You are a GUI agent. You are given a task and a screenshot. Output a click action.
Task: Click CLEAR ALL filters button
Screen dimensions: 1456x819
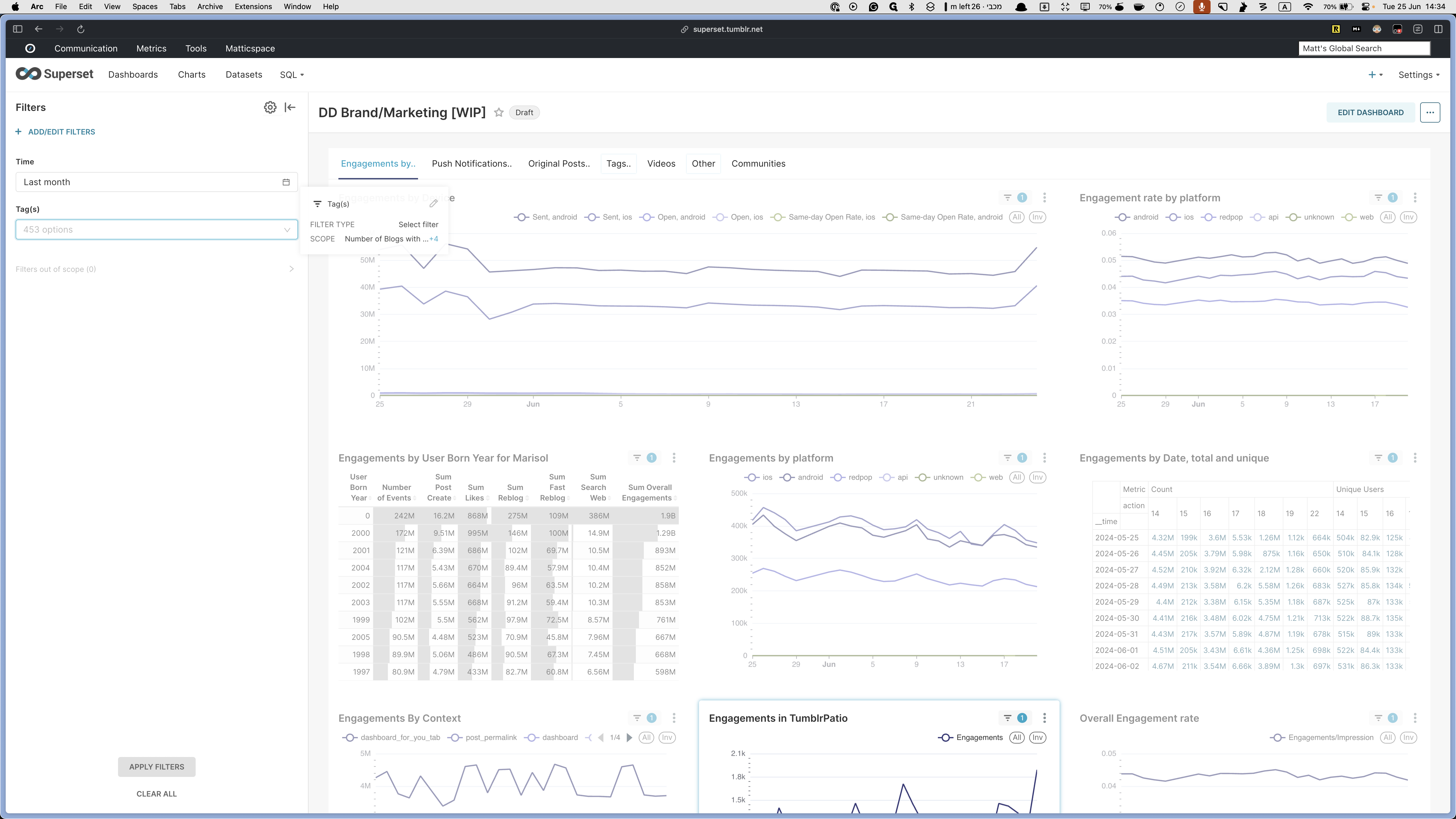pos(157,794)
